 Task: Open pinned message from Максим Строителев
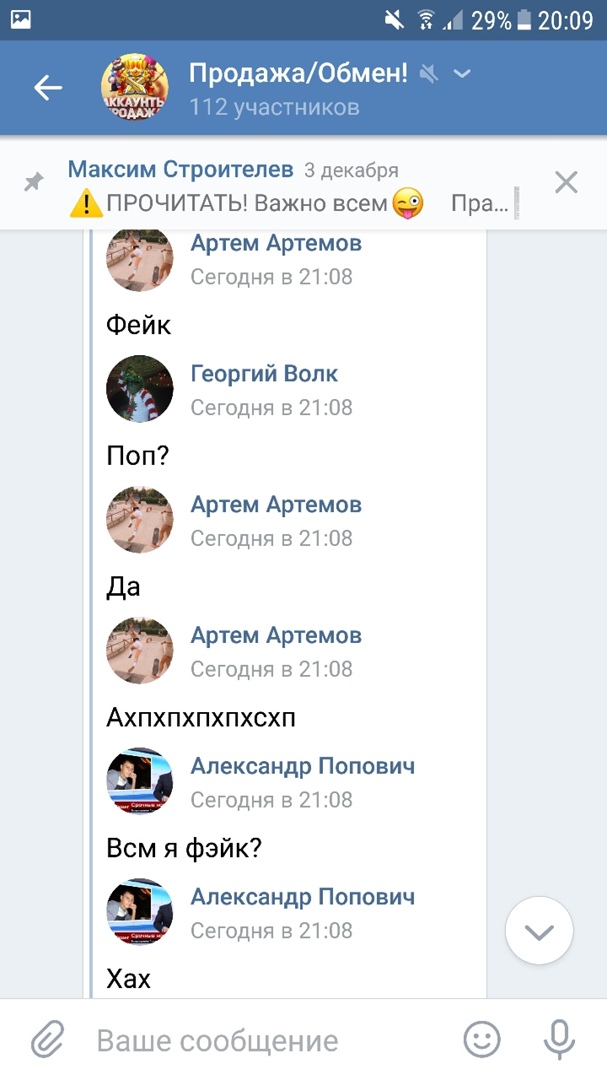tap(290, 187)
